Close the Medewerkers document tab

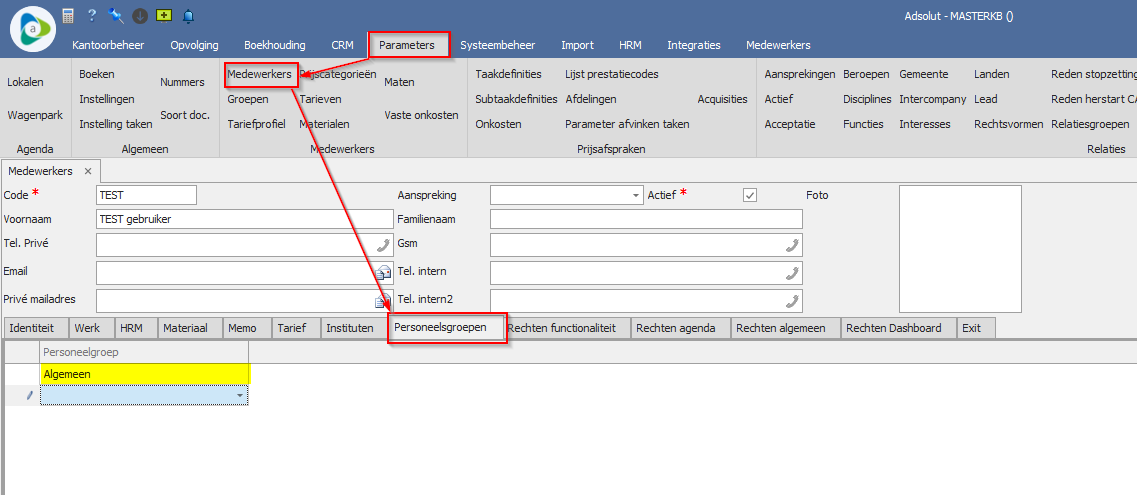pyautogui.click(x=88, y=171)
